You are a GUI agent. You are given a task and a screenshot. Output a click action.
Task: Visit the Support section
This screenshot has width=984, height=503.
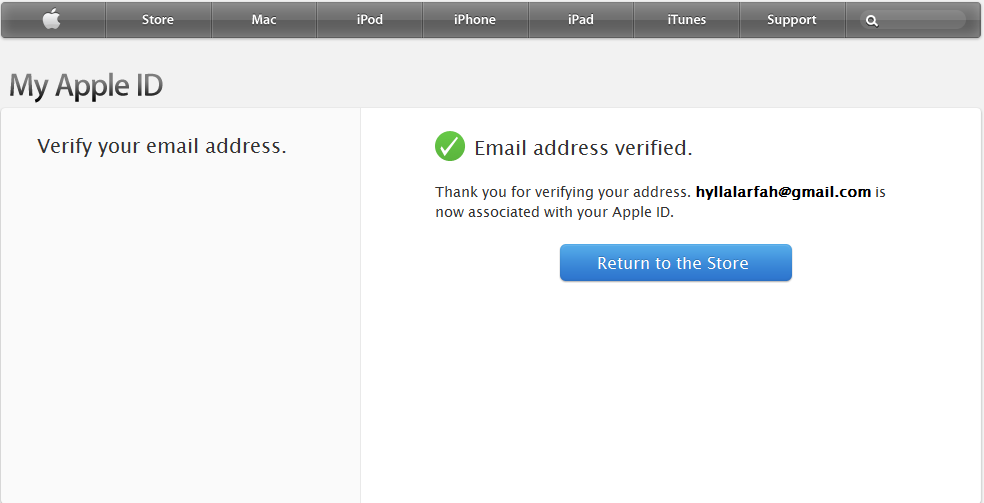click(x=792, y=19)
